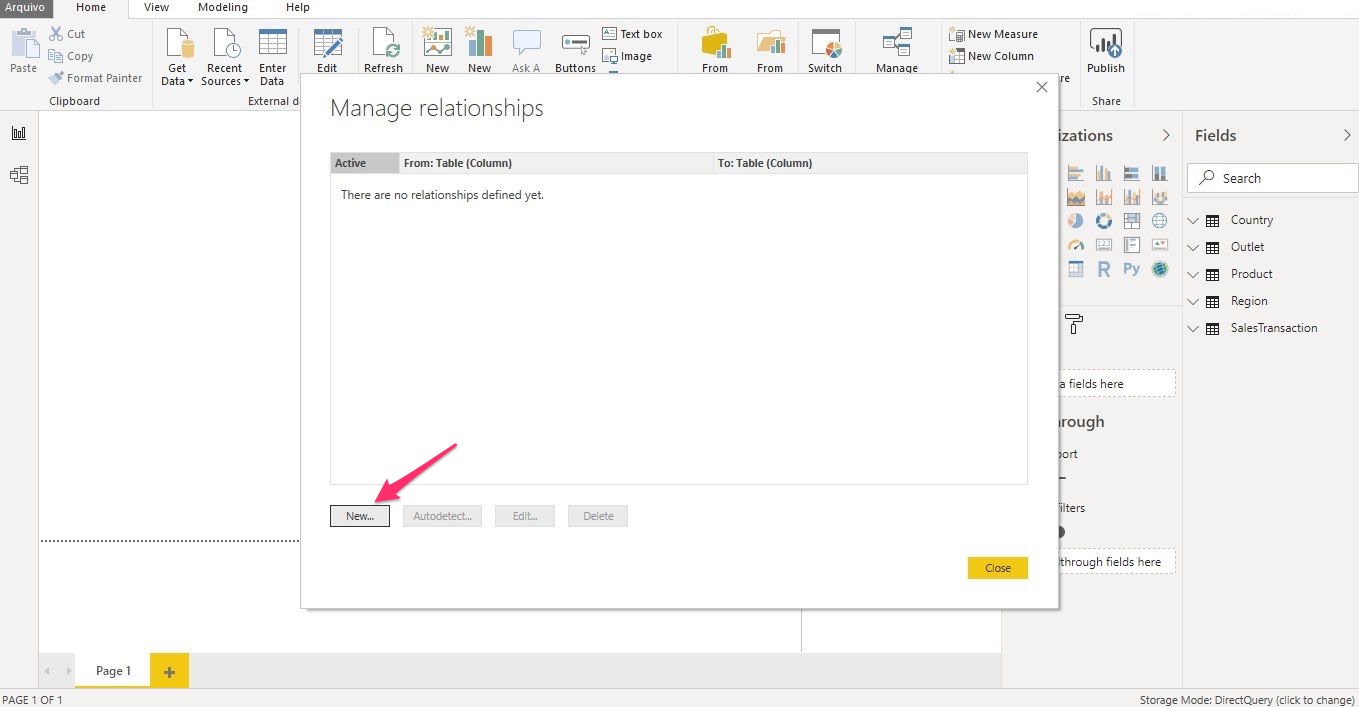Open the Model relationships view in left sidebar
This screenshot has height=707, width=1359.
[19, 175]
